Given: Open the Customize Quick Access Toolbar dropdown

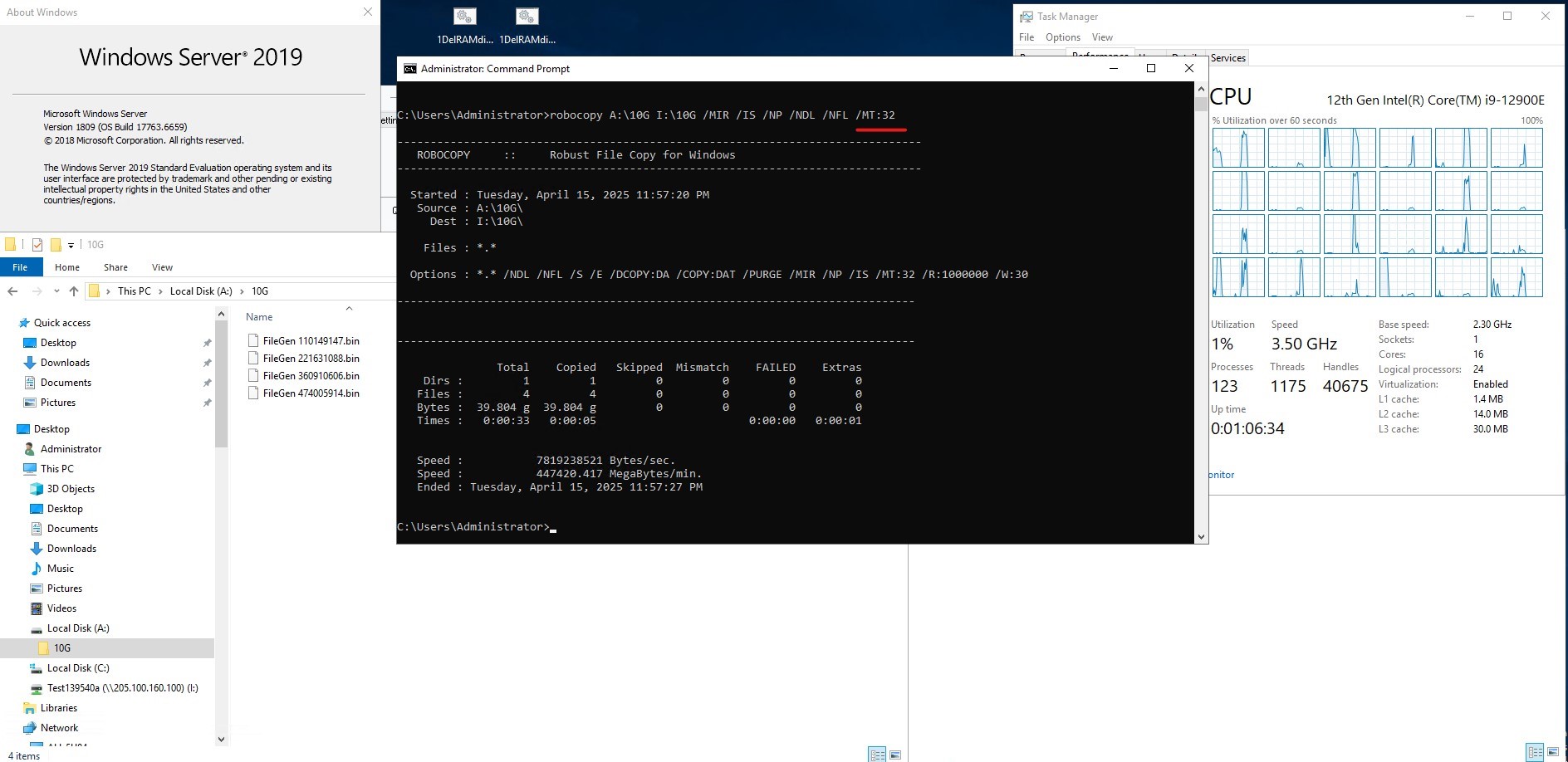Looking at the screenshot, I should click(x=71, y=246).
